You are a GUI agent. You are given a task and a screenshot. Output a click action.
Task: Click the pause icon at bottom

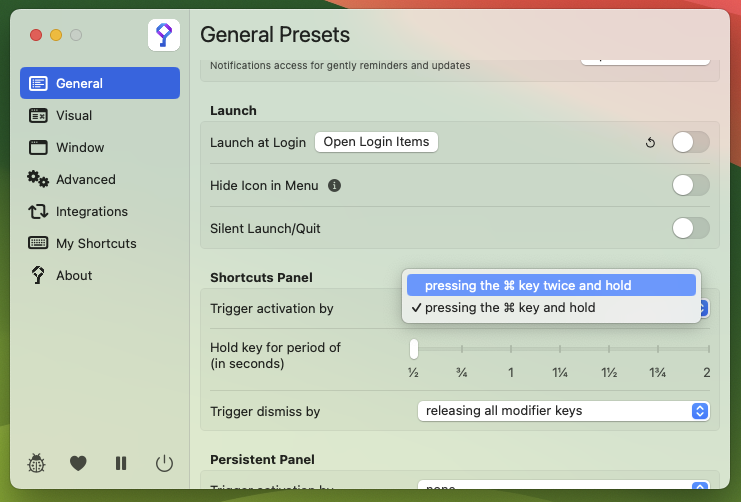(x=121, y=463)
